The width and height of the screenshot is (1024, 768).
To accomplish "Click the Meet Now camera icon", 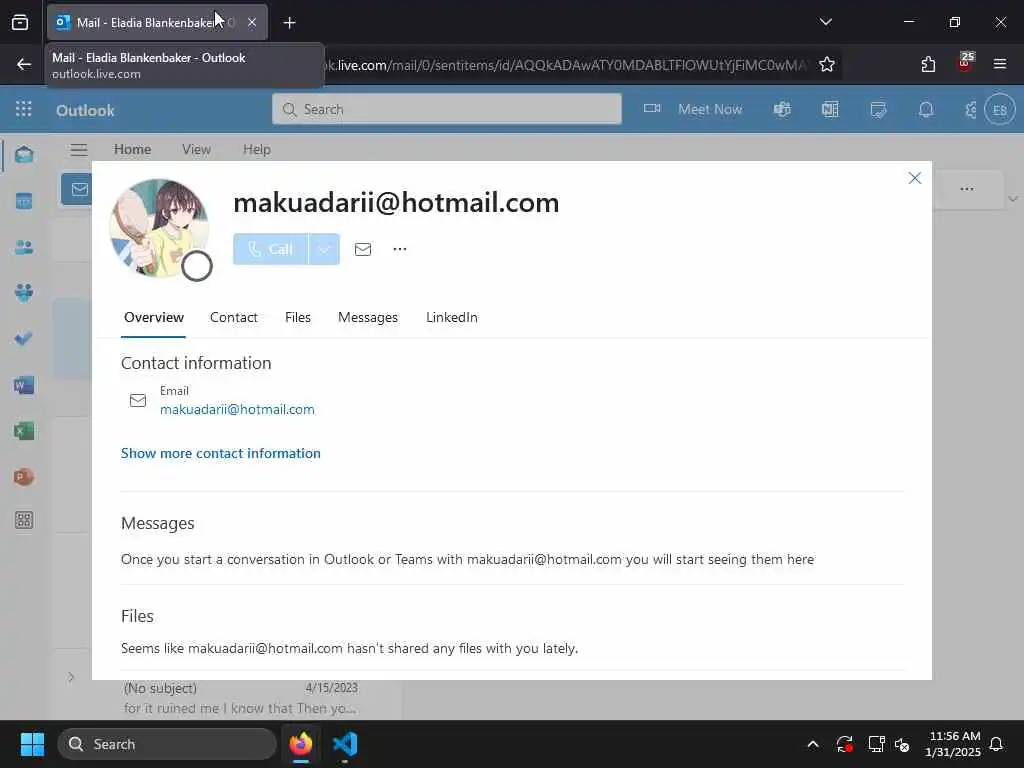I will pos(652,109).
